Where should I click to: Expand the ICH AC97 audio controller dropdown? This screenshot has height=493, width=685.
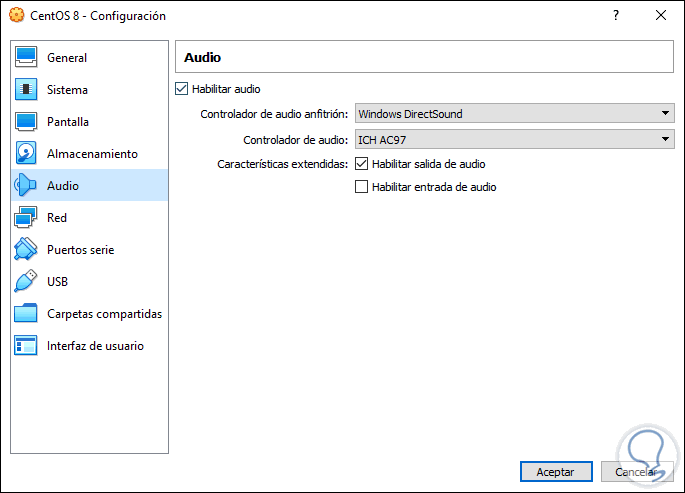point(515,140)
